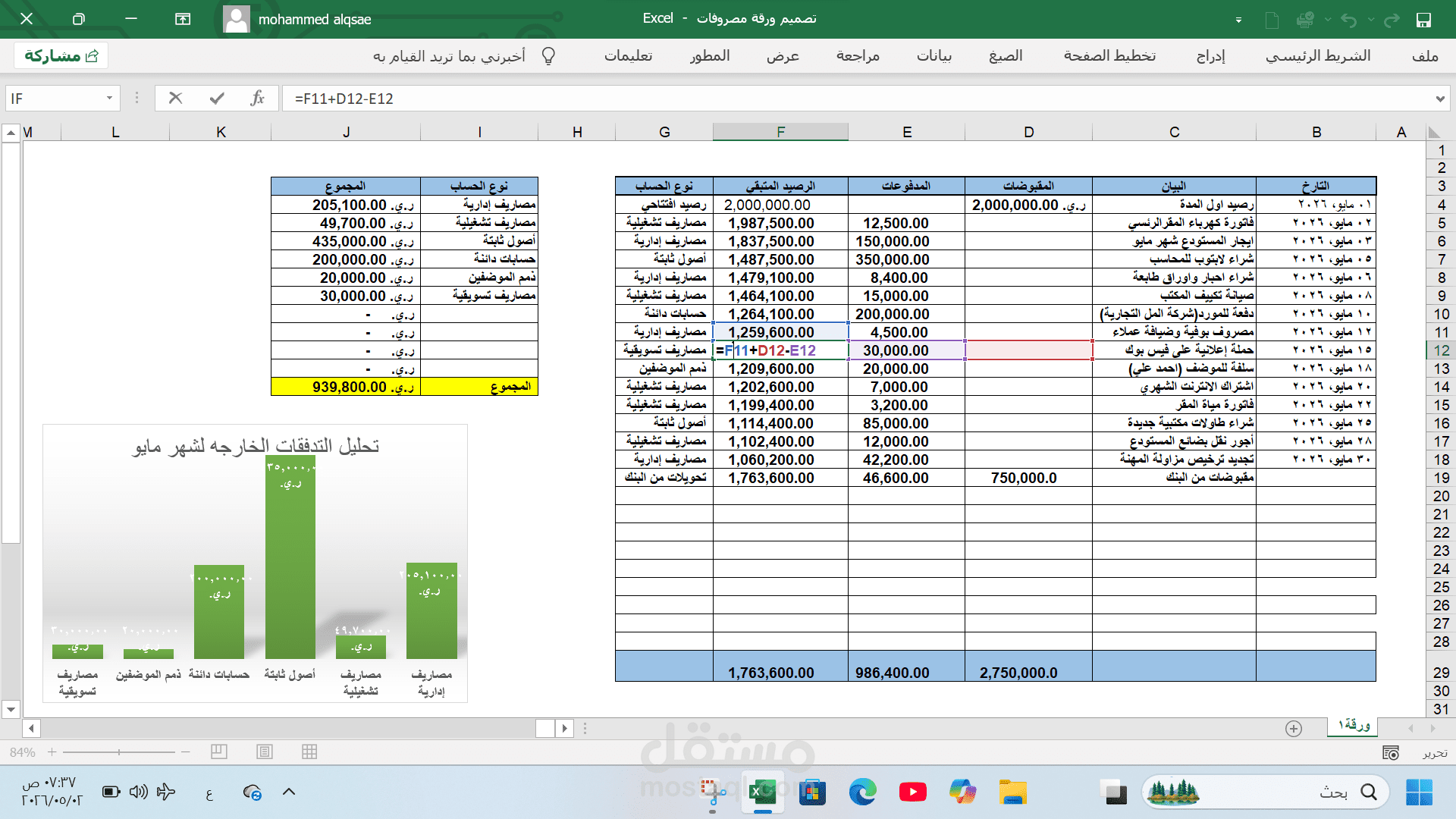Click the Arabic ع language indicator
1456x819 pixels.
coord(209,793)
